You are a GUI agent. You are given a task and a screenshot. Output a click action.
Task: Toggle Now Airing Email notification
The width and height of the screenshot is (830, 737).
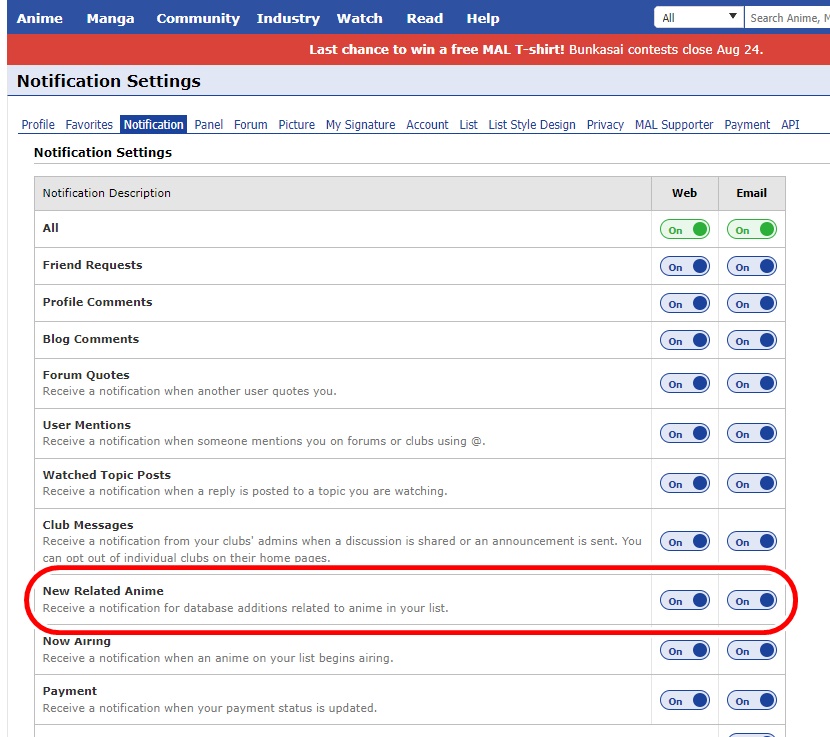point(752,651)
